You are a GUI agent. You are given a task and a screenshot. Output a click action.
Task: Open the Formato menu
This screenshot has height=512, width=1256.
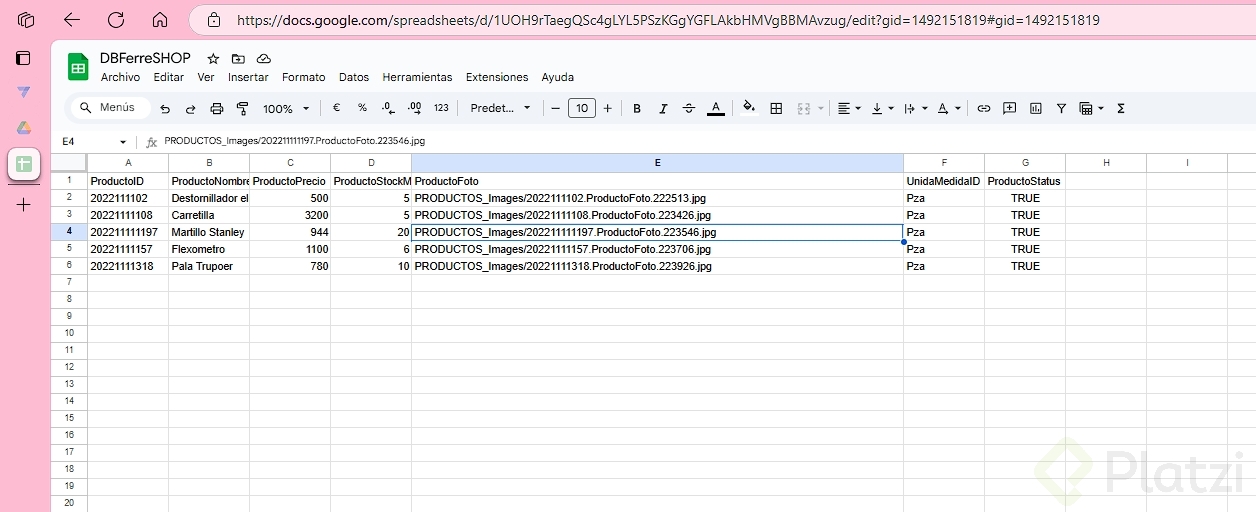[x=304, y=77]
